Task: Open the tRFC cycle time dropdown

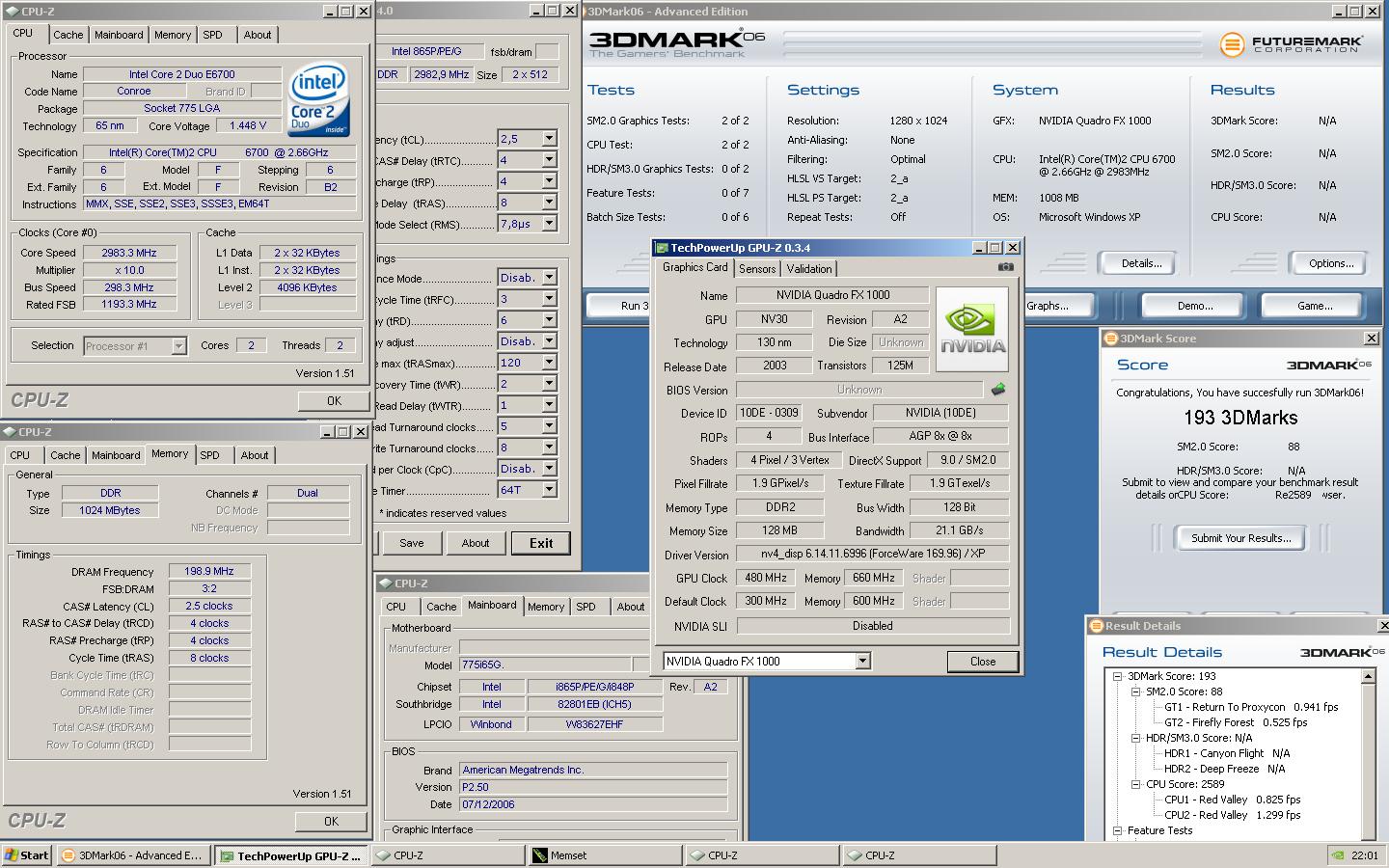Action: click(549, 299)
